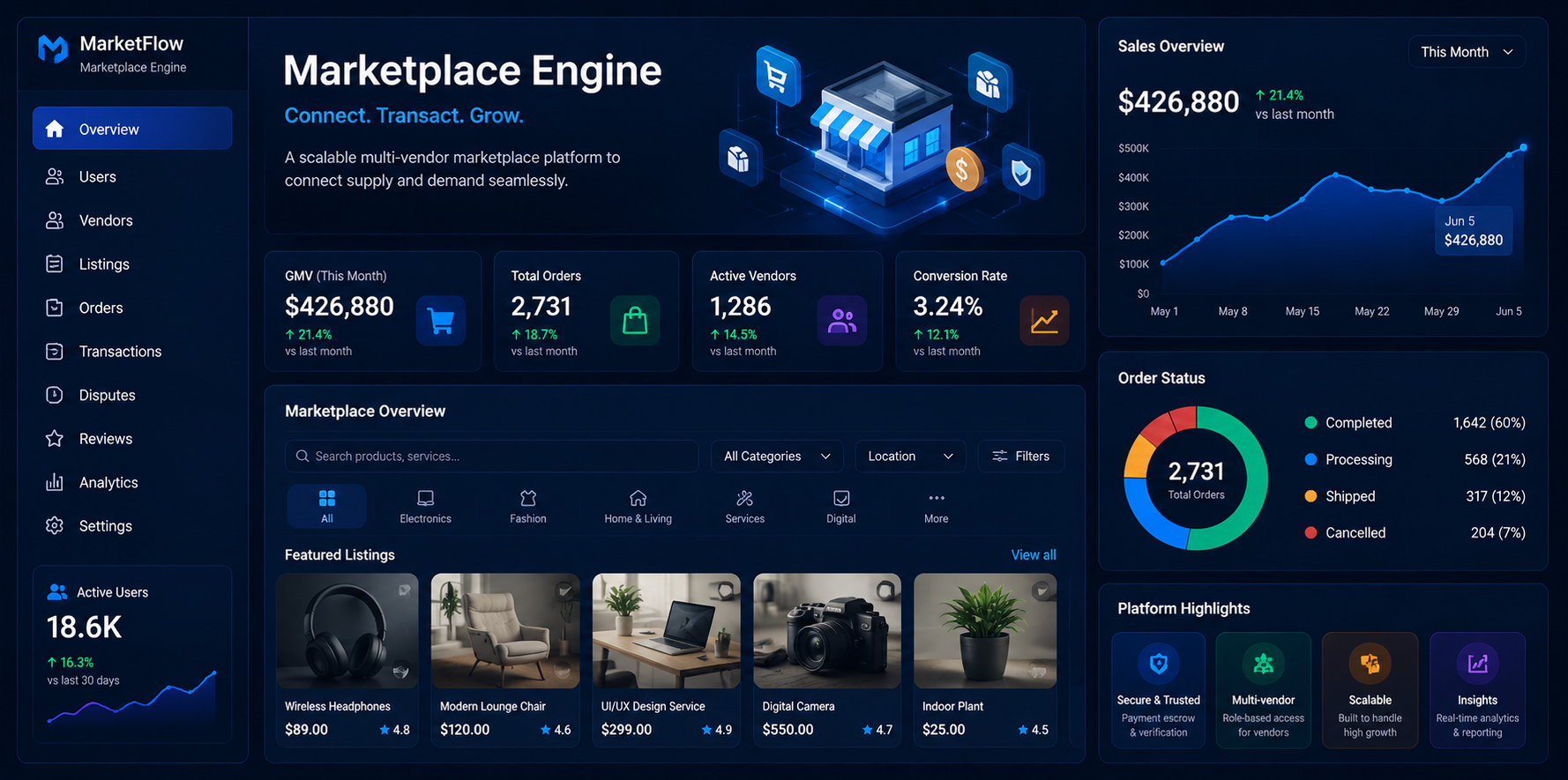Open the Orders sidebar icon
Screen dimensions: 1568x780
coord(55,308)
